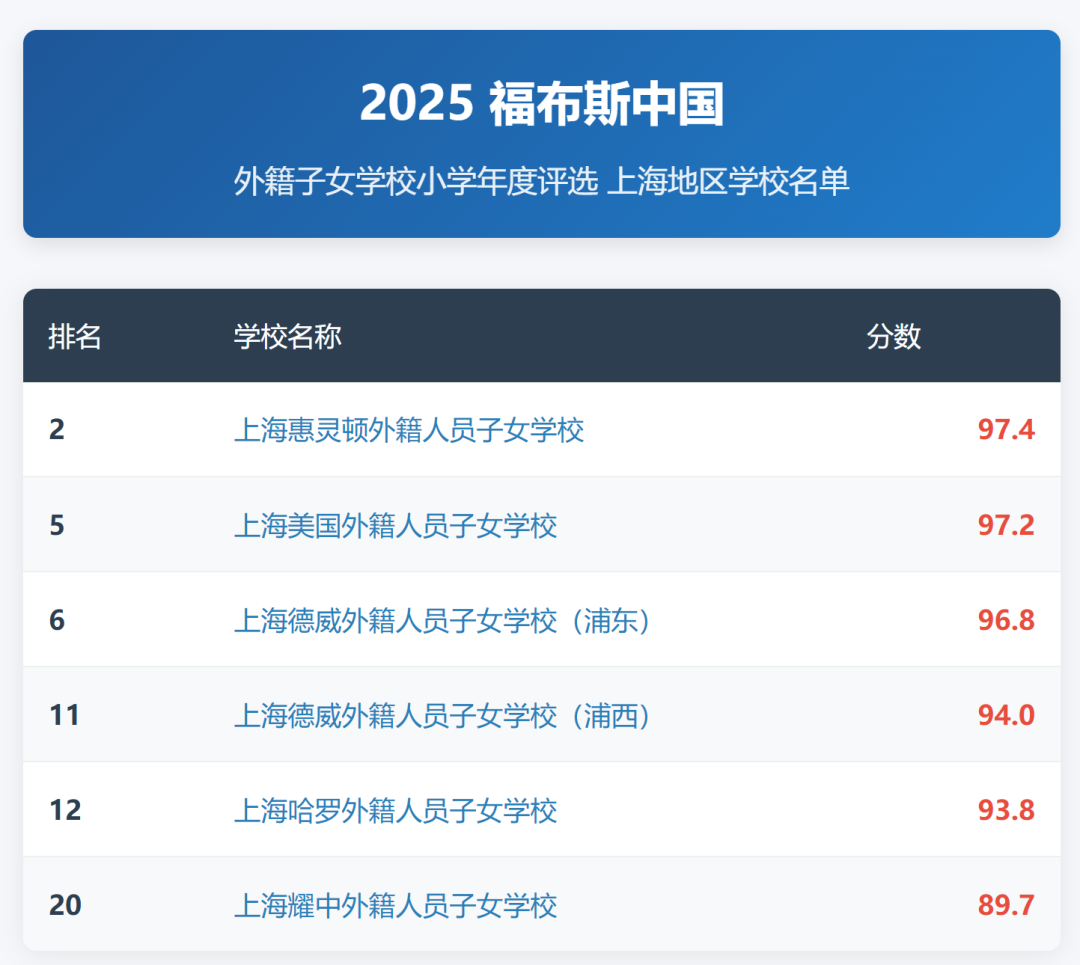1080x965 pixels.
Task: Select the score value 89.7
Action: pos(1006,906)
